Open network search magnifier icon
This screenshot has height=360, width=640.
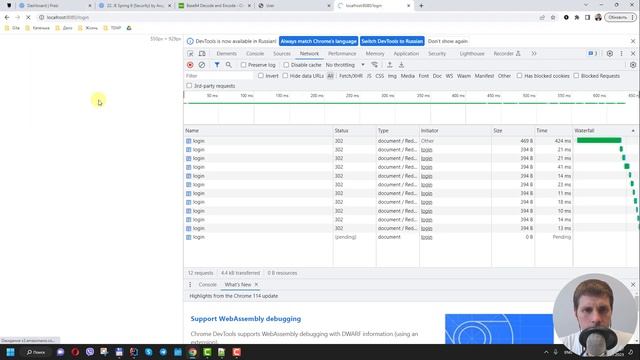pos(229,65)
